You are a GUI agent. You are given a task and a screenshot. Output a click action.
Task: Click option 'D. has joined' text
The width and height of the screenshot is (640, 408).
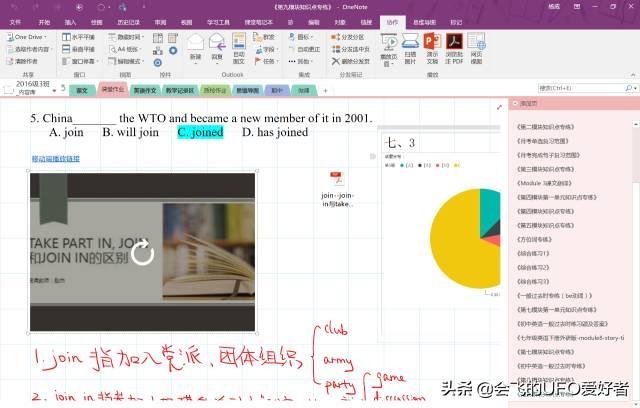pyautogui.click(x=275, y=132)
